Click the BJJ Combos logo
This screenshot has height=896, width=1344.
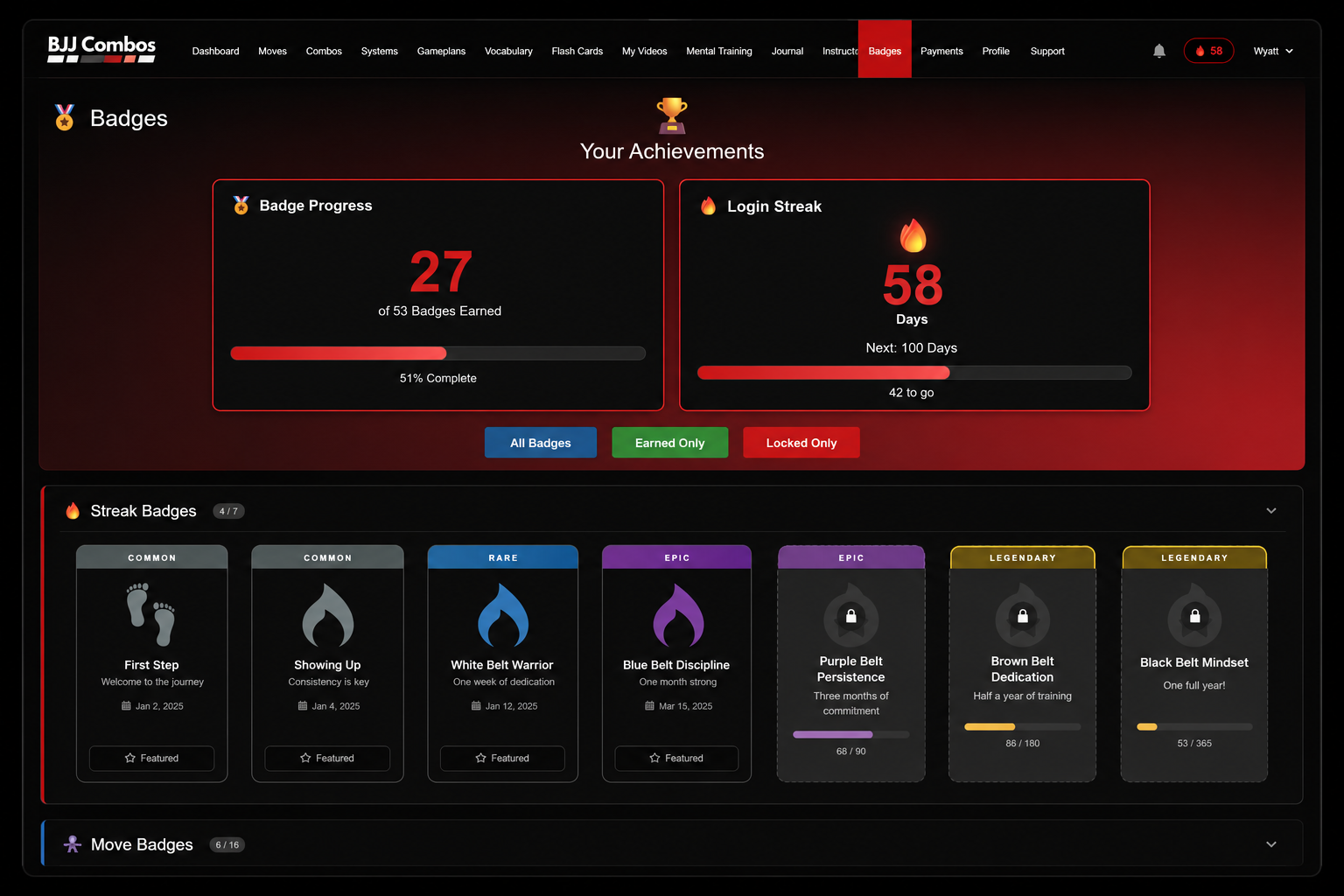[x=101, y=49]
